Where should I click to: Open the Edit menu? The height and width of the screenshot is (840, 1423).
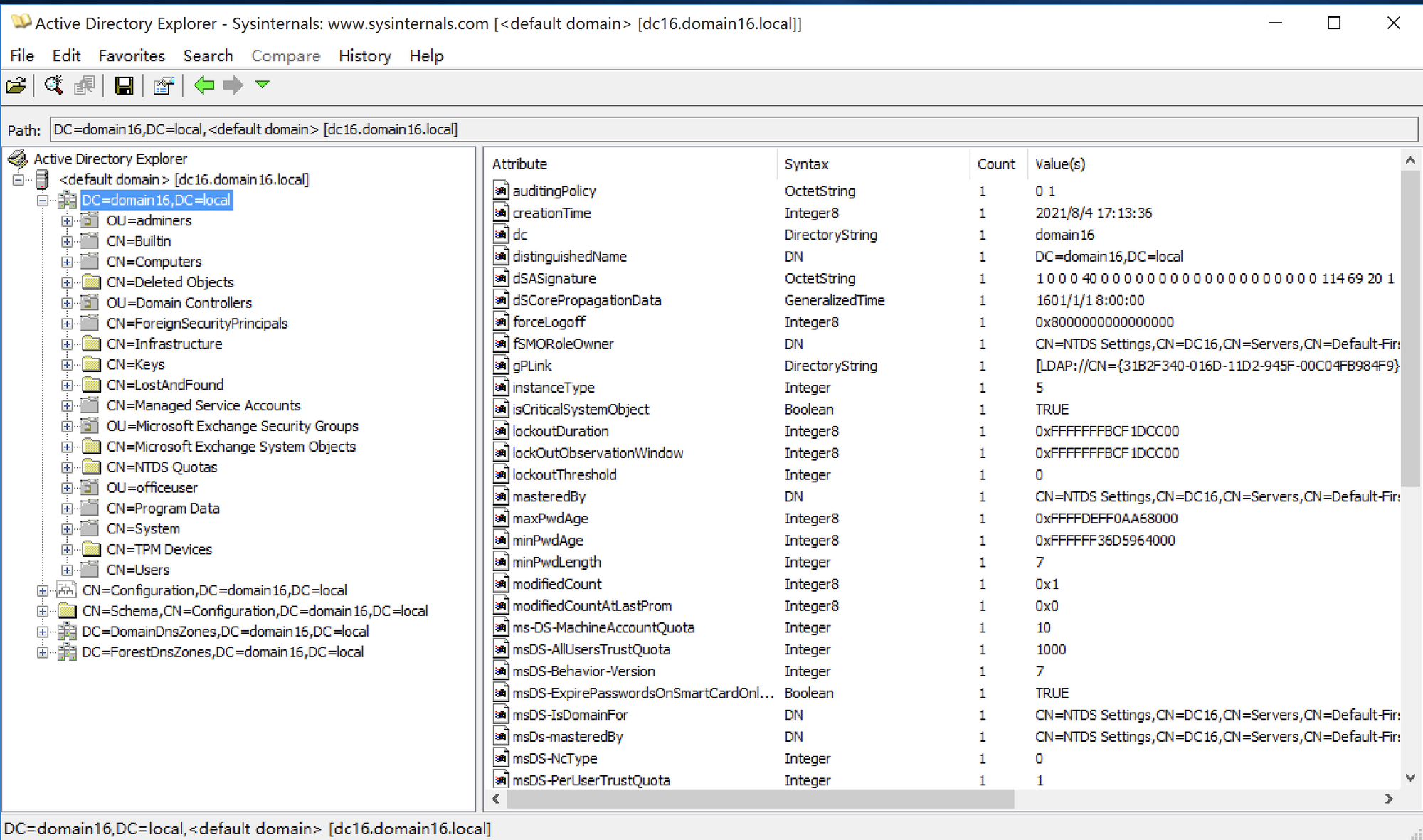point(66,55)
